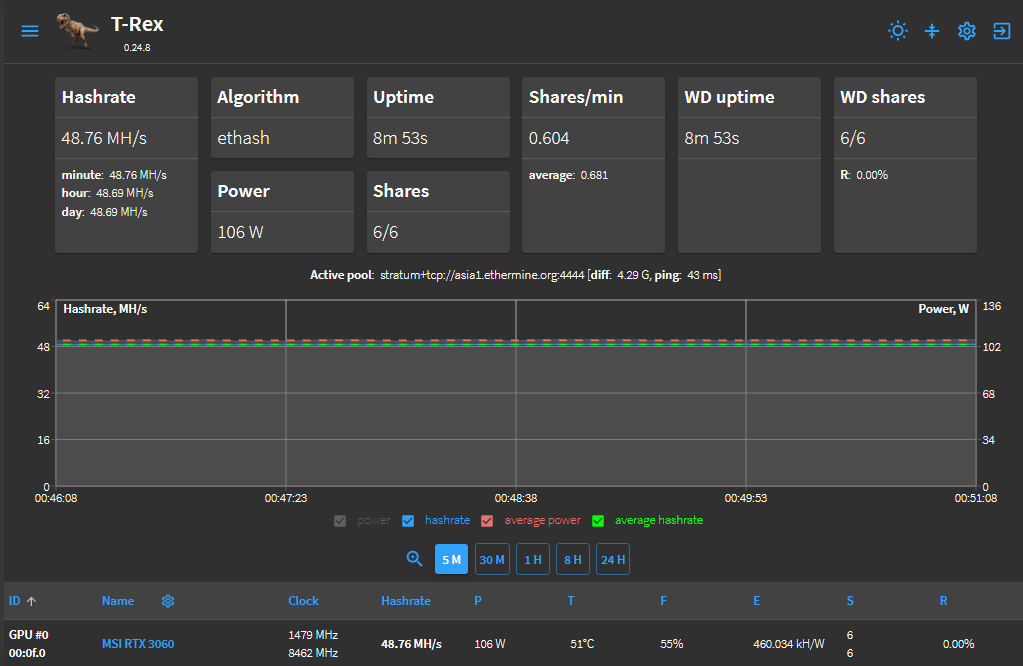Screen dimensions: 1023x666
Task: Click the 0.604 Shares/min value
Action: point(549,138)
